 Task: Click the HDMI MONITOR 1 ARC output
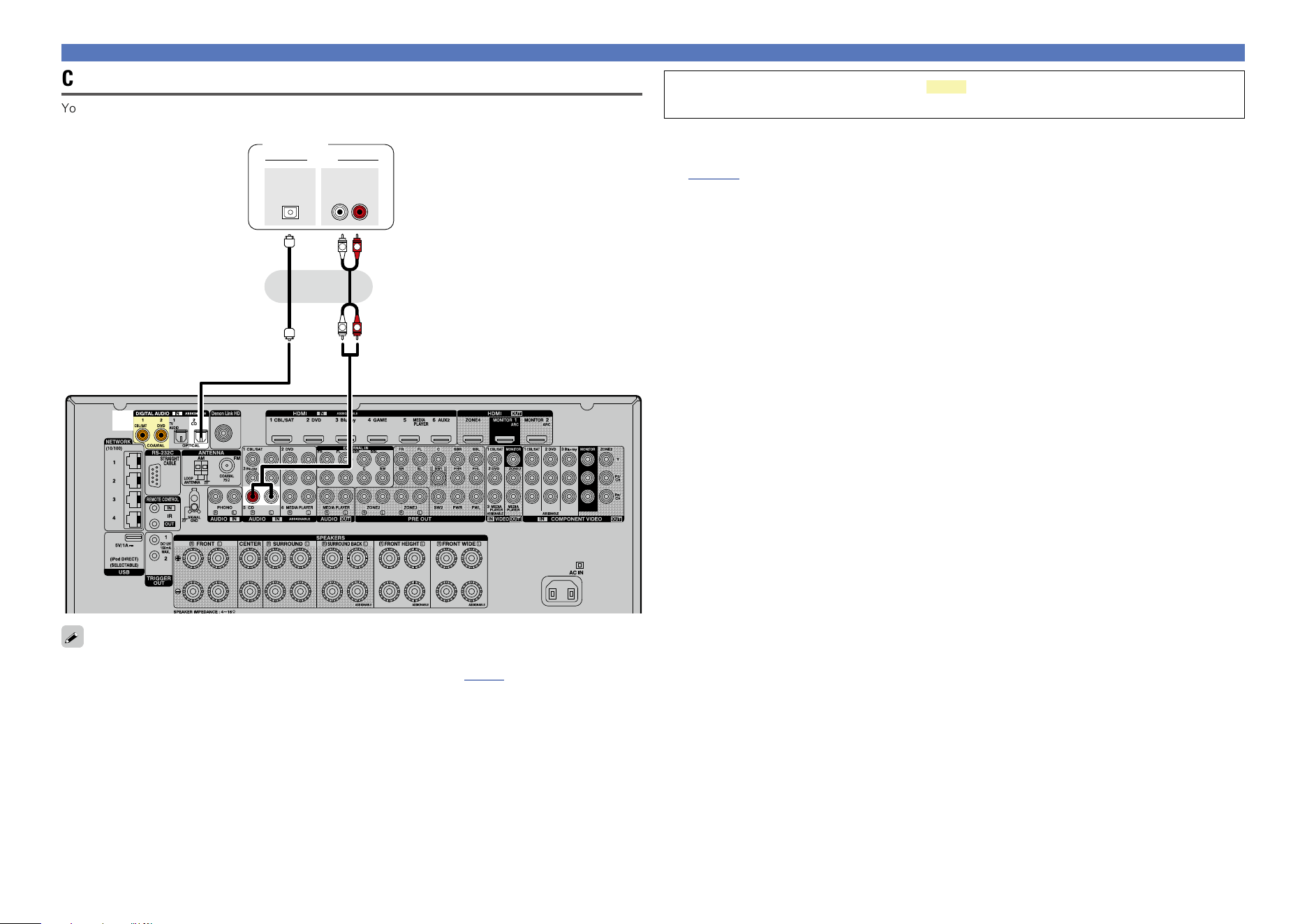(x=505, y=439)
